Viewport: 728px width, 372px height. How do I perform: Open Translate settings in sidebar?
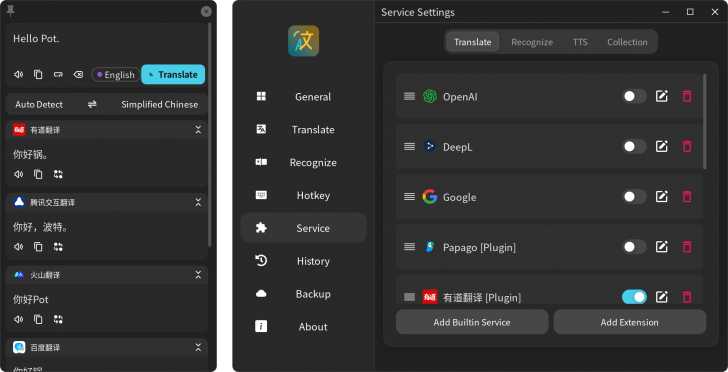[304, 130]
